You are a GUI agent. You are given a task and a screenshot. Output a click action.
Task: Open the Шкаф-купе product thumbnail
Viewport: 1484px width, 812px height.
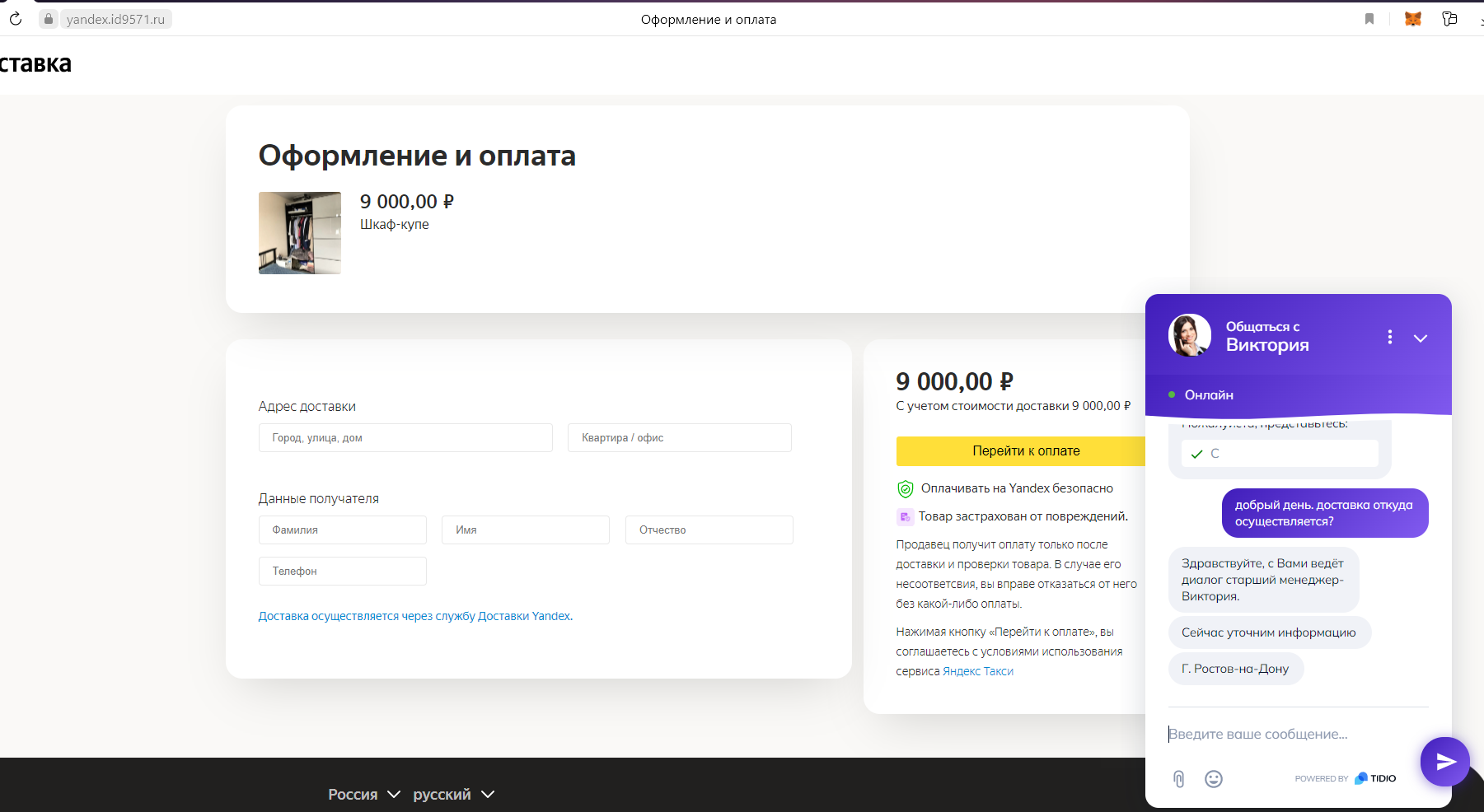click(x=300, y=233)
